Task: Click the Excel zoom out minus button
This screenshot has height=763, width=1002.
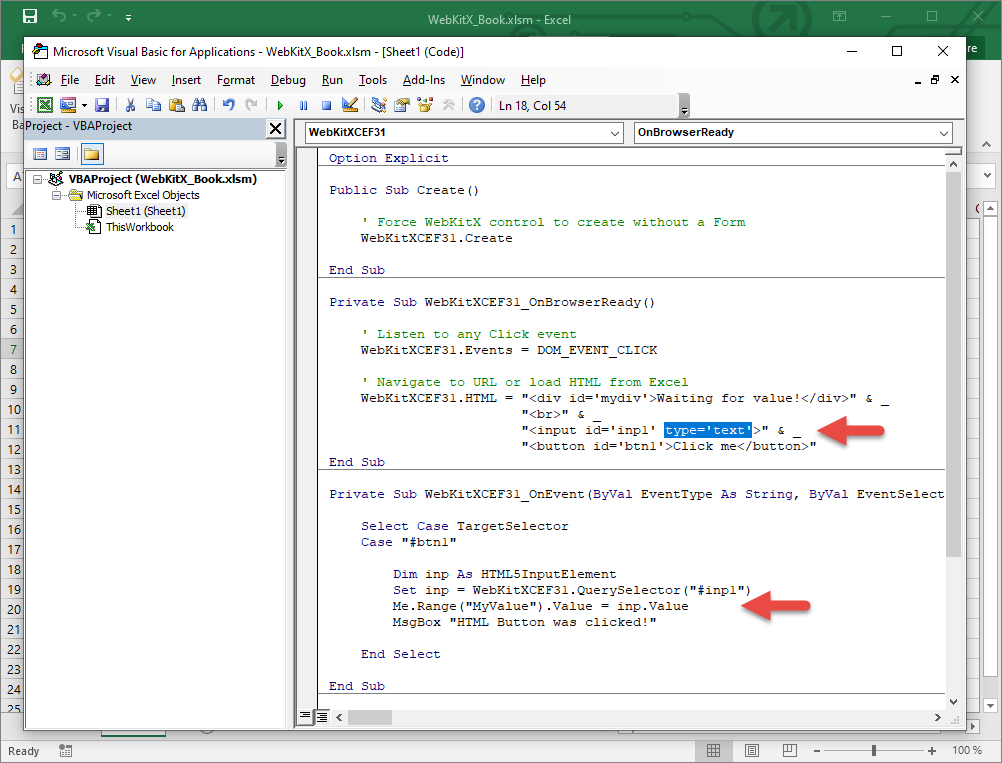Action: 817,751
